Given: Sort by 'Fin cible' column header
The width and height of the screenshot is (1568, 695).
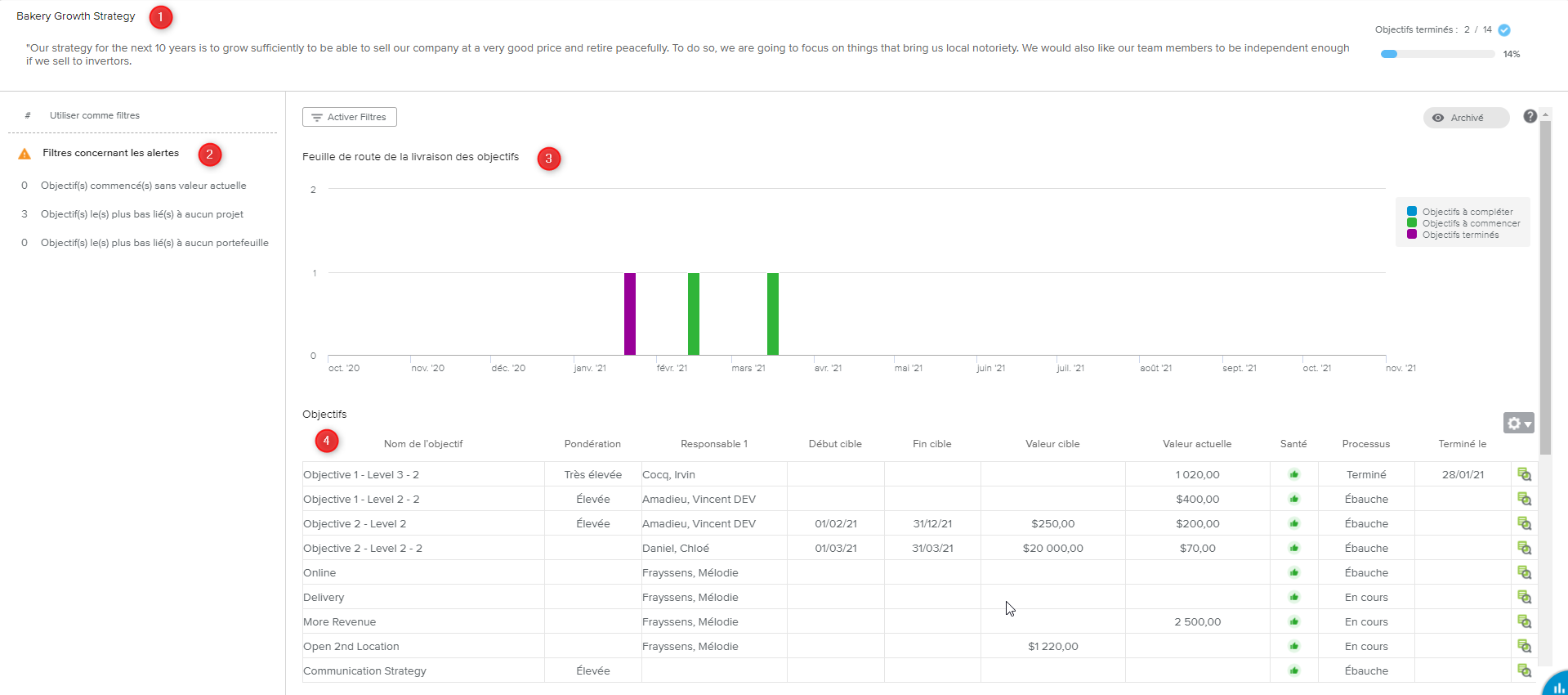Looking at the screenshot, I should 931,444.
